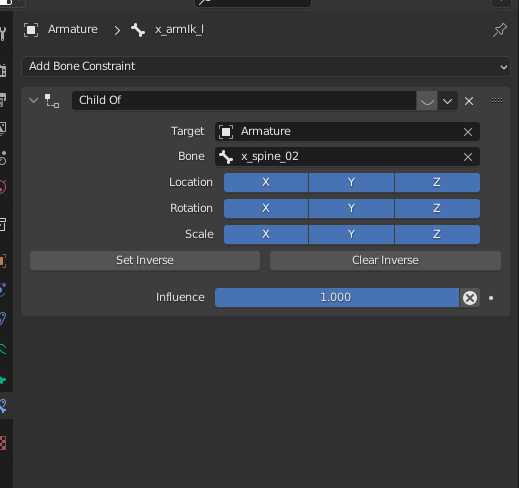Viewport: 519px width, 488px height.
Task: Open the Object Constraints properties tab
Action: tap(3, 319)
